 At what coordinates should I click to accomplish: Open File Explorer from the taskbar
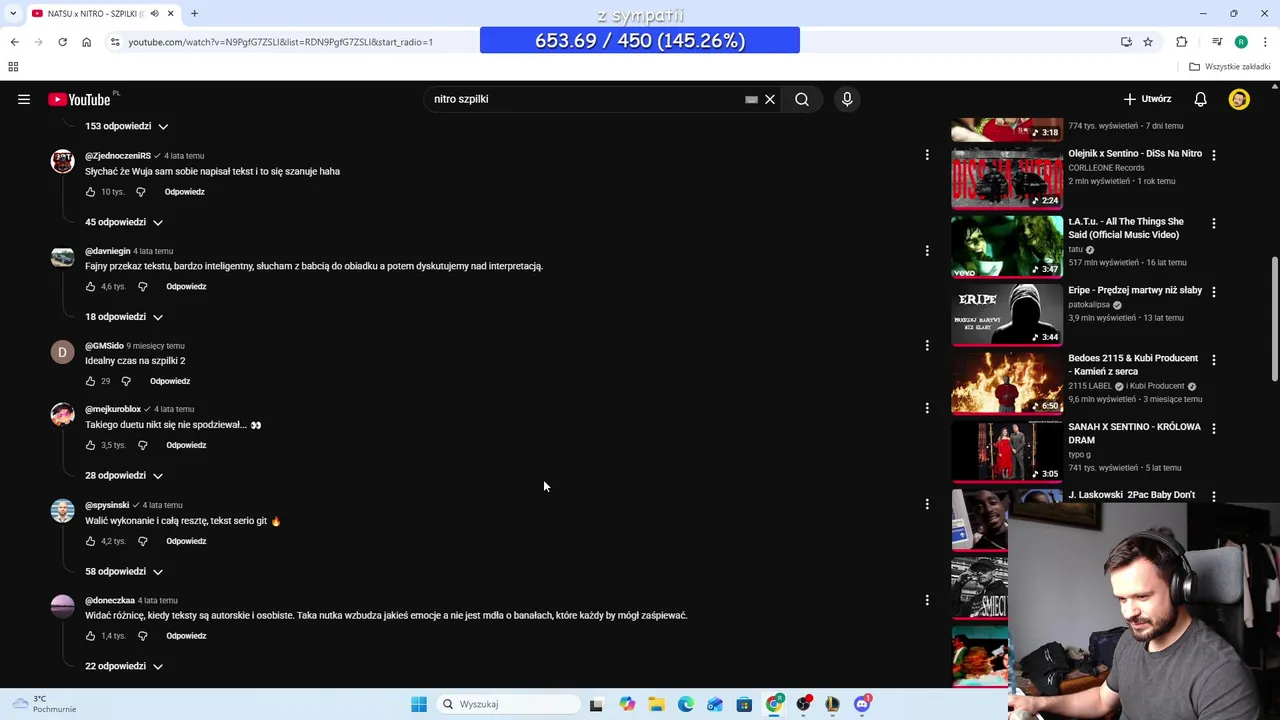point(656,704)
